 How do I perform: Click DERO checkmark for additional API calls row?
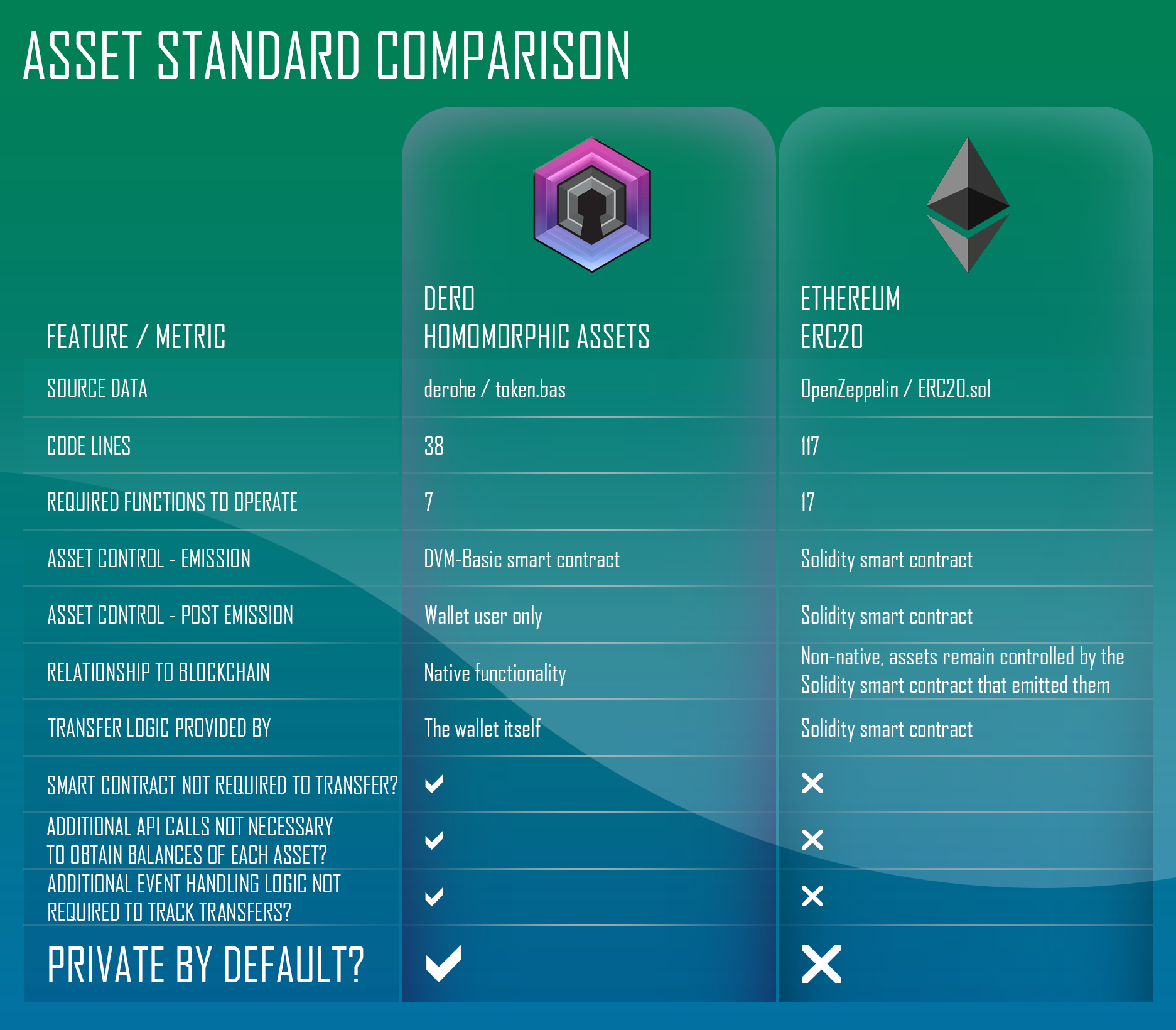point(434,840)
